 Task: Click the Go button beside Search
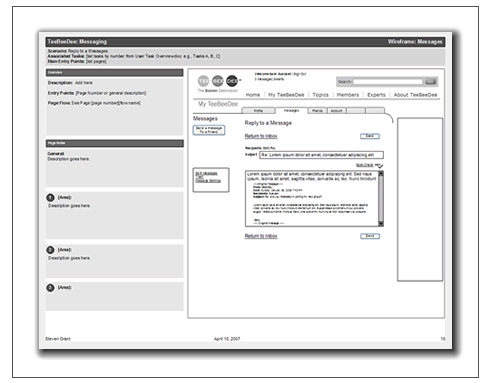point(430,82)
